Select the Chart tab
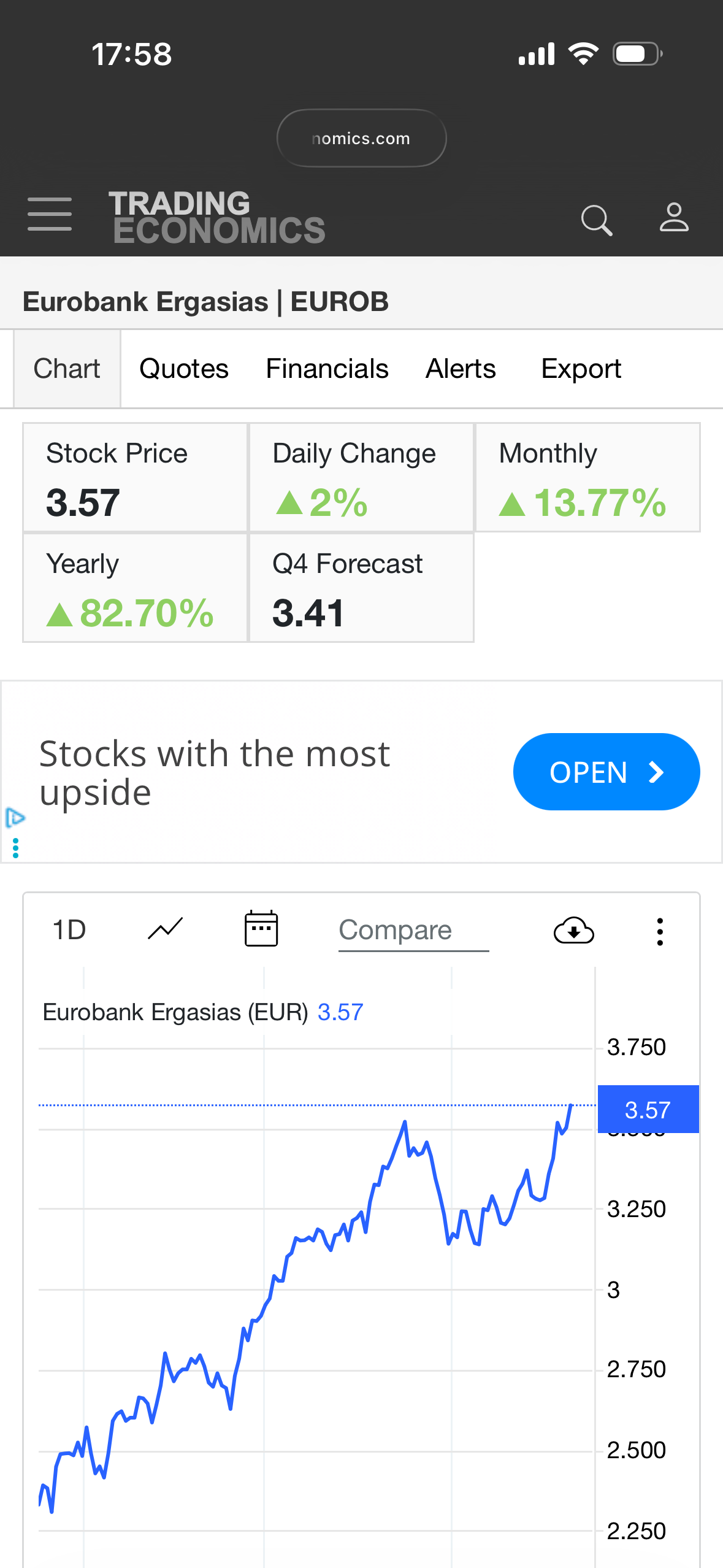 coord(67,369)
